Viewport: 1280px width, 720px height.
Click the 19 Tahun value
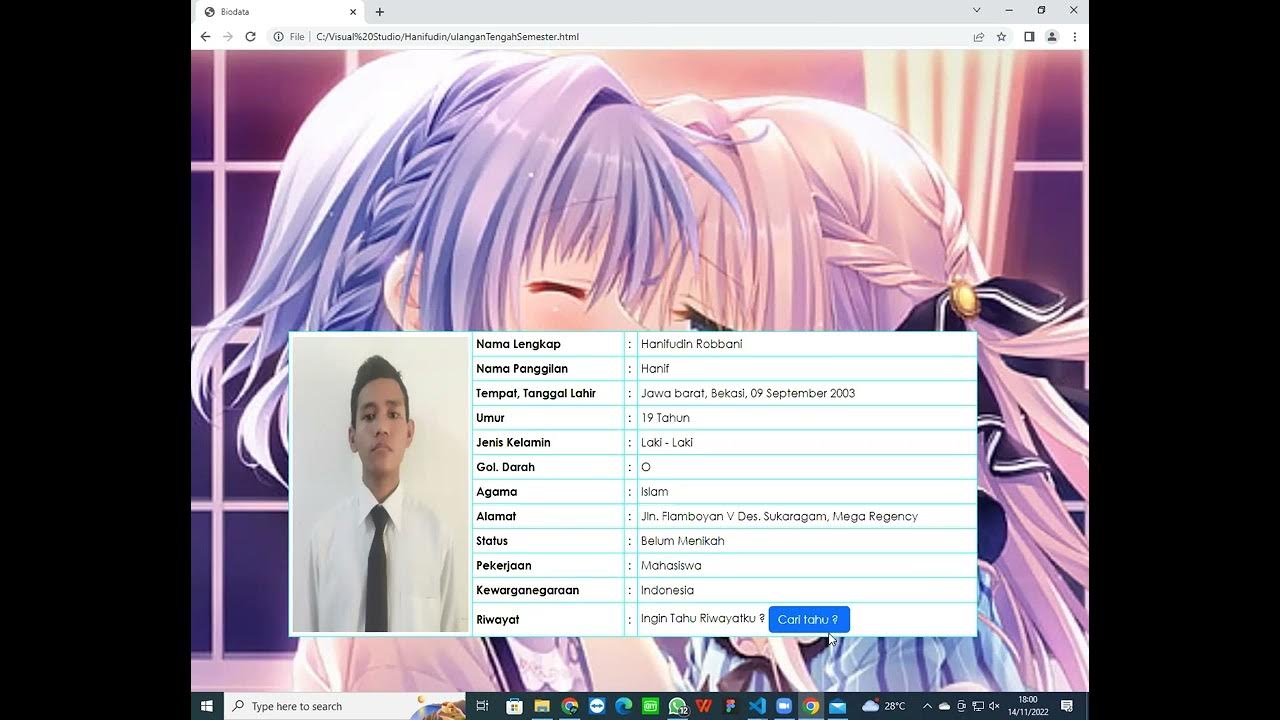pyautogui.click(x=665, y=418)
